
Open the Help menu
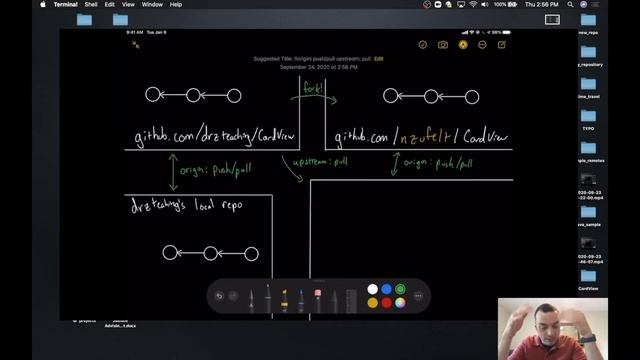tap(176, 4)
